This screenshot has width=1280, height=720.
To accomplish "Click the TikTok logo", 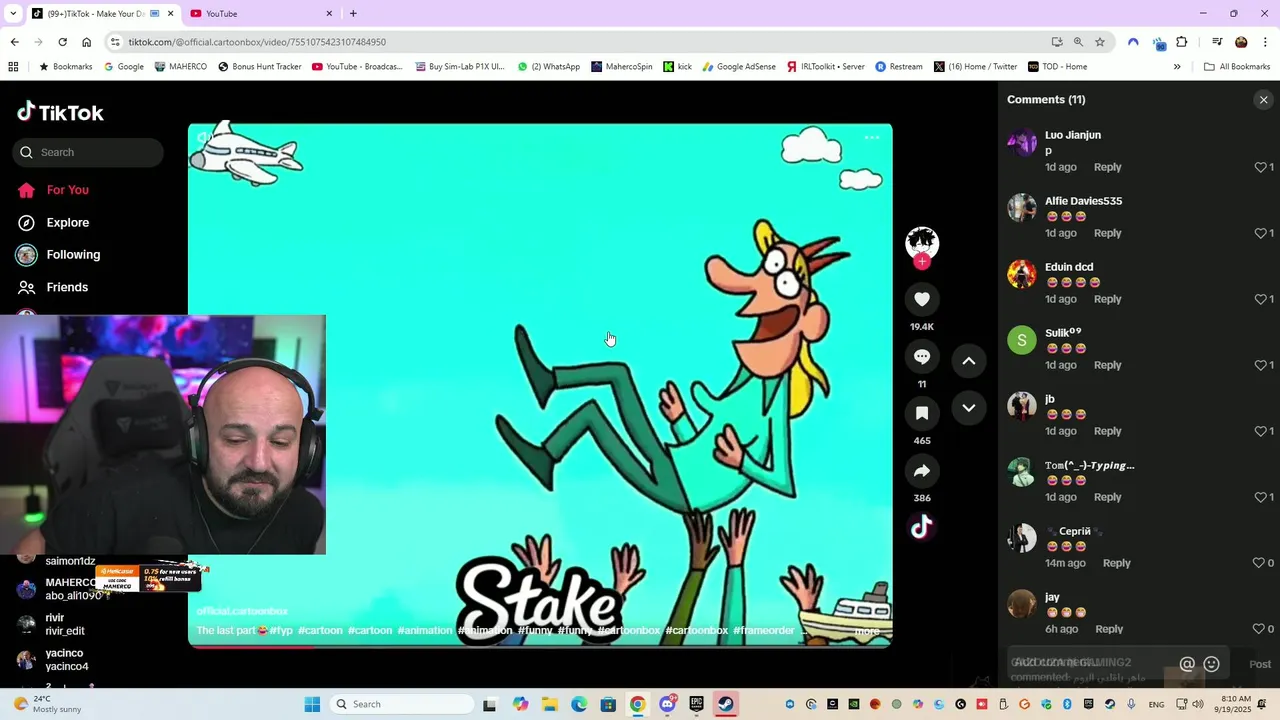I will pyautogui.click(x=60, y=112).
